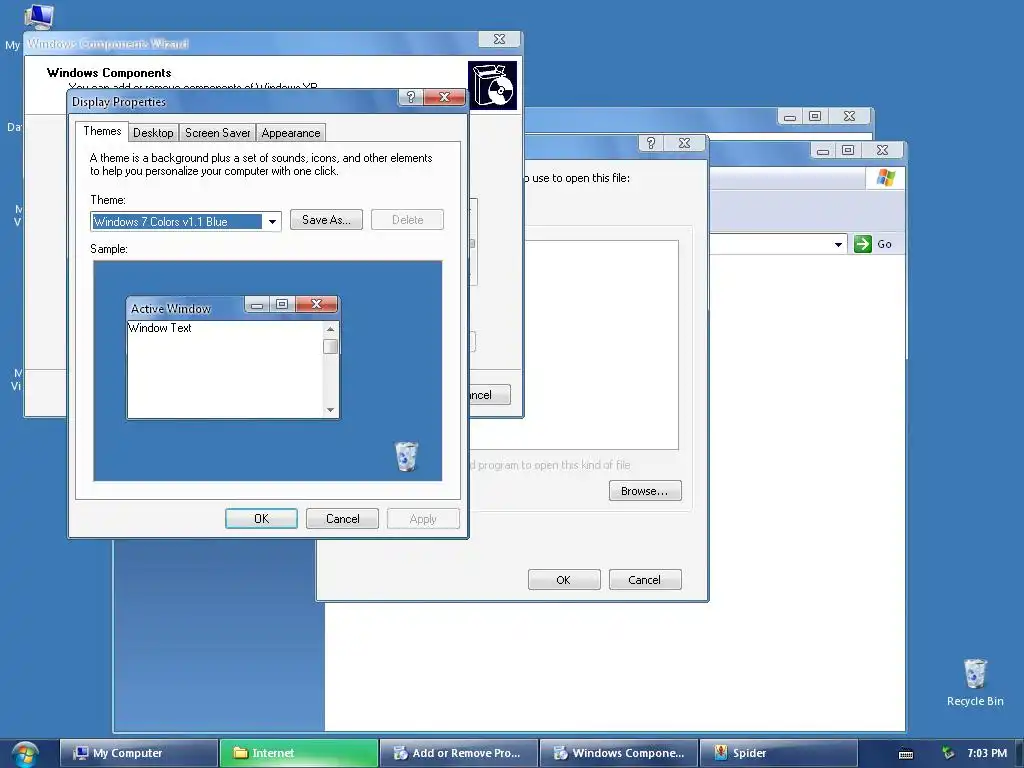This screenshot has width=1024, height=768.
Task: Open the Start menu orb
Action: [x=25, y=754]
